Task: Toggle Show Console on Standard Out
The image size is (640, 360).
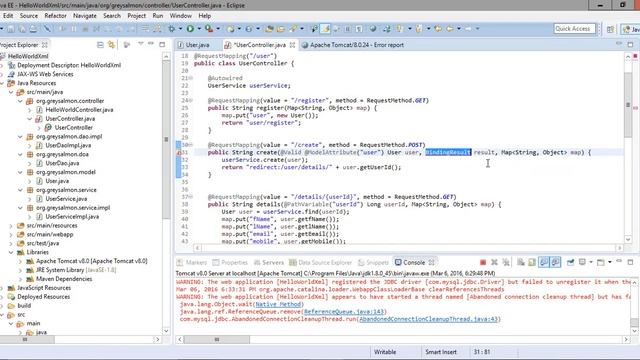Action: [544, 262]
